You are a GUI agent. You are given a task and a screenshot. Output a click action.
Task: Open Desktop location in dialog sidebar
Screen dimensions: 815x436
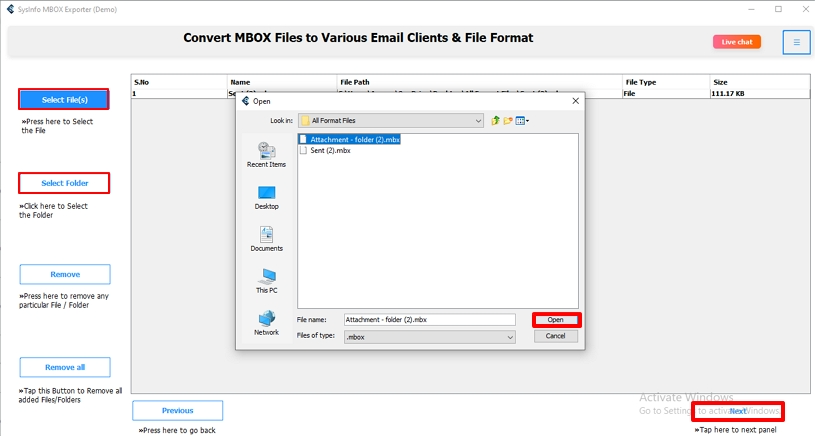coord(266,197)
